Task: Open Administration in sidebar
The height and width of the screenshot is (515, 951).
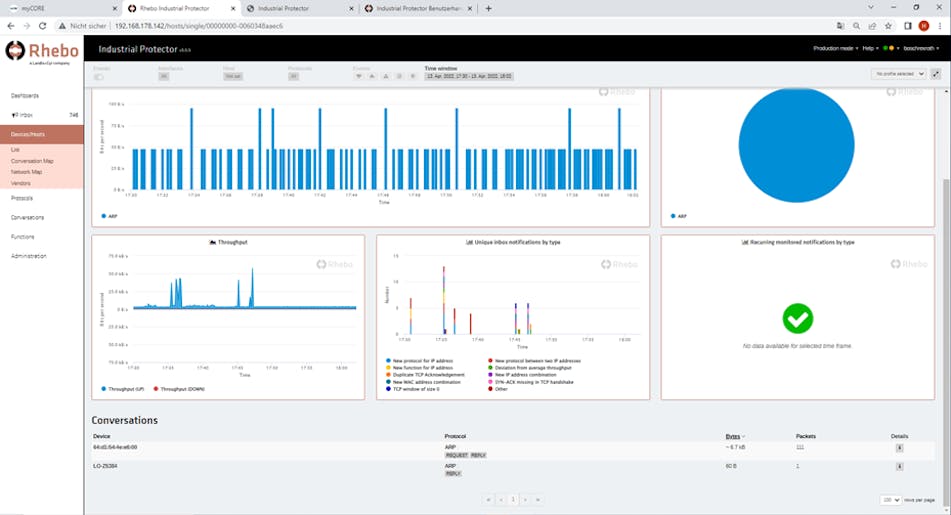Action: pos(29,256)
